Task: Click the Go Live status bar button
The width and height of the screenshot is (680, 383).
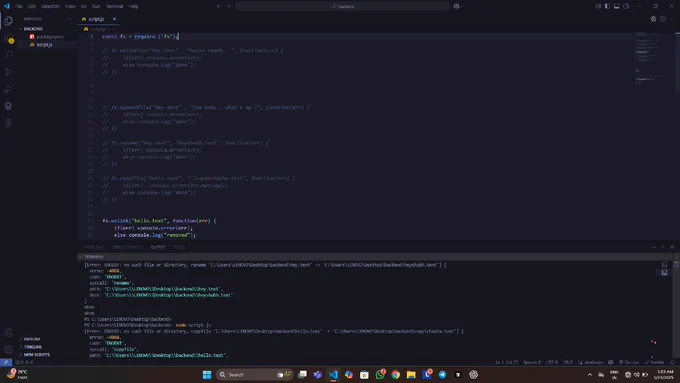Action: (x=629, y=362)
